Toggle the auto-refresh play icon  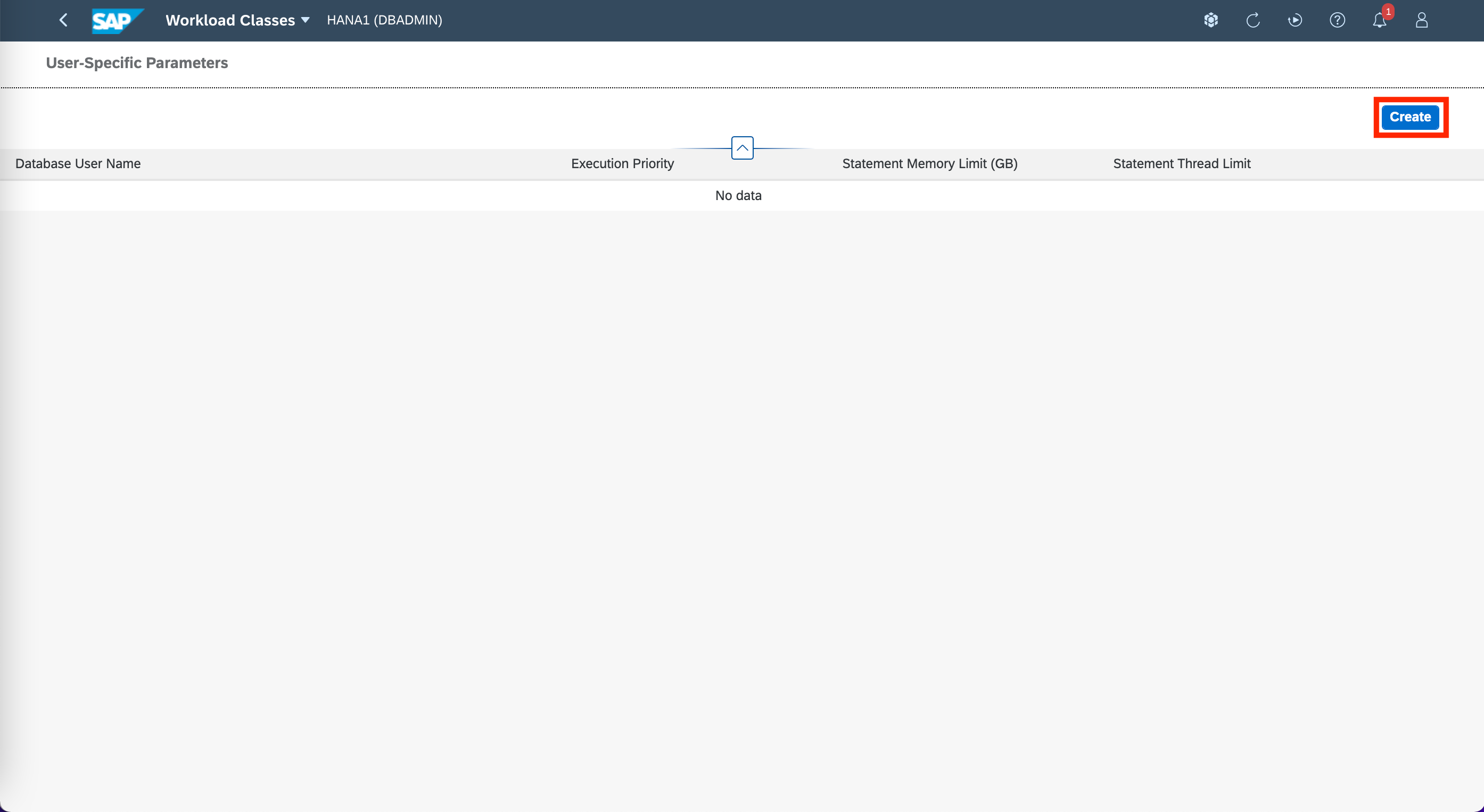tap(1295, 20)
